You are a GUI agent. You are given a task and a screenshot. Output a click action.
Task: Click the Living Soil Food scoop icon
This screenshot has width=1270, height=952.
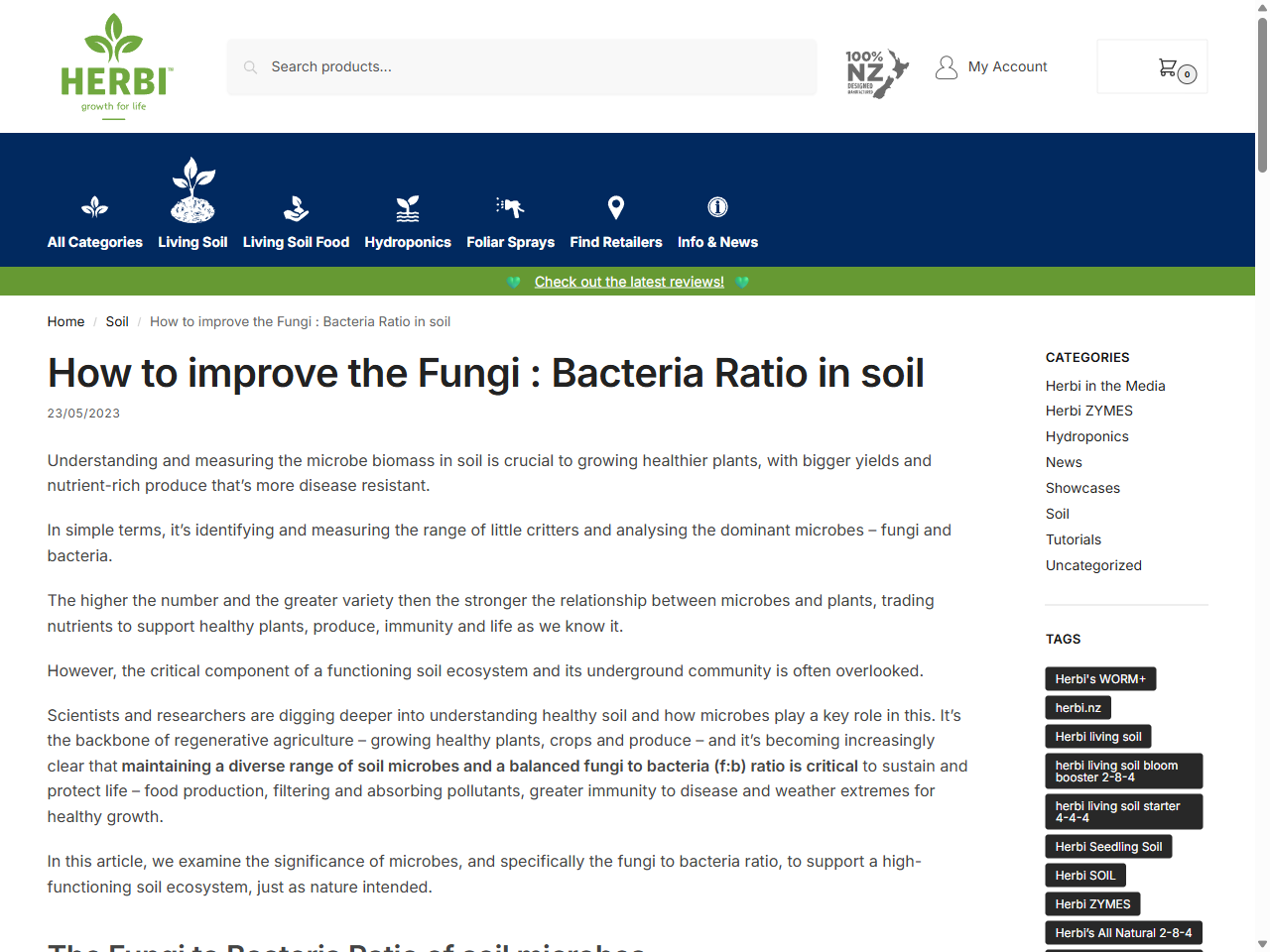pyautogui.click(x=296, y=208)
